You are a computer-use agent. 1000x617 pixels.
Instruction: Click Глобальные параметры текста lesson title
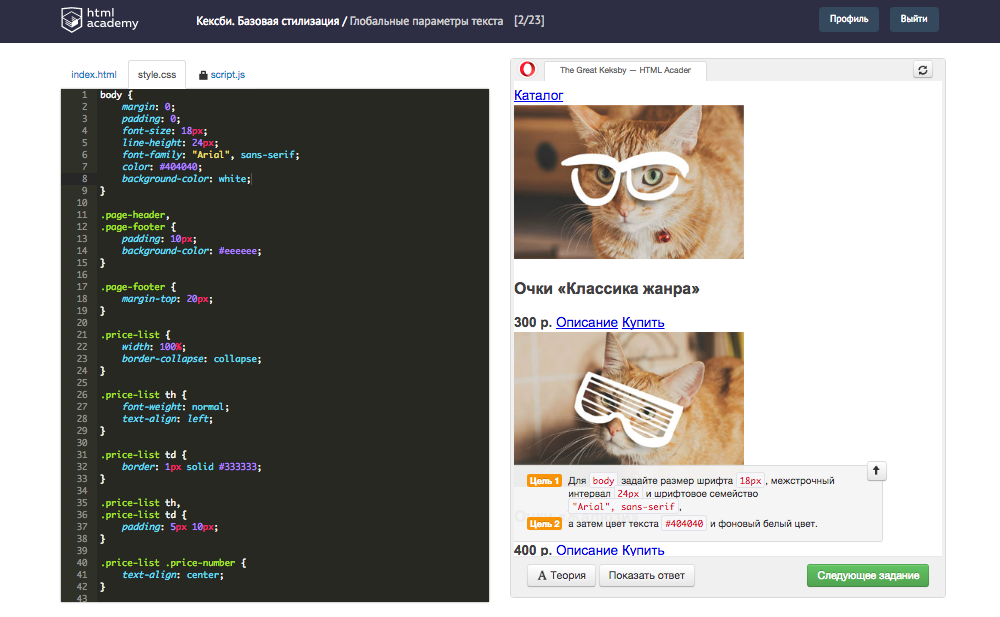[x=426, y=21]
